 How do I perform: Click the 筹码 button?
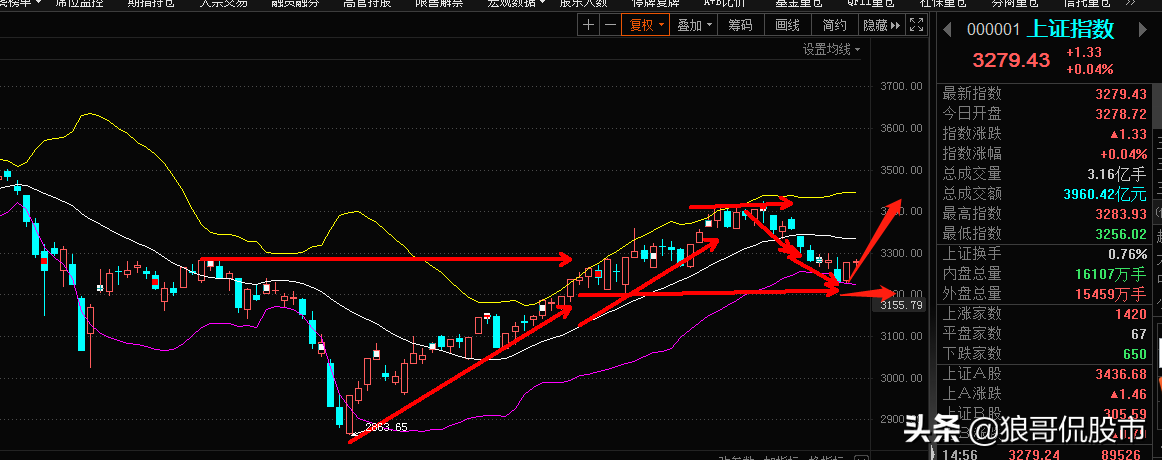[x=740, y=25]
